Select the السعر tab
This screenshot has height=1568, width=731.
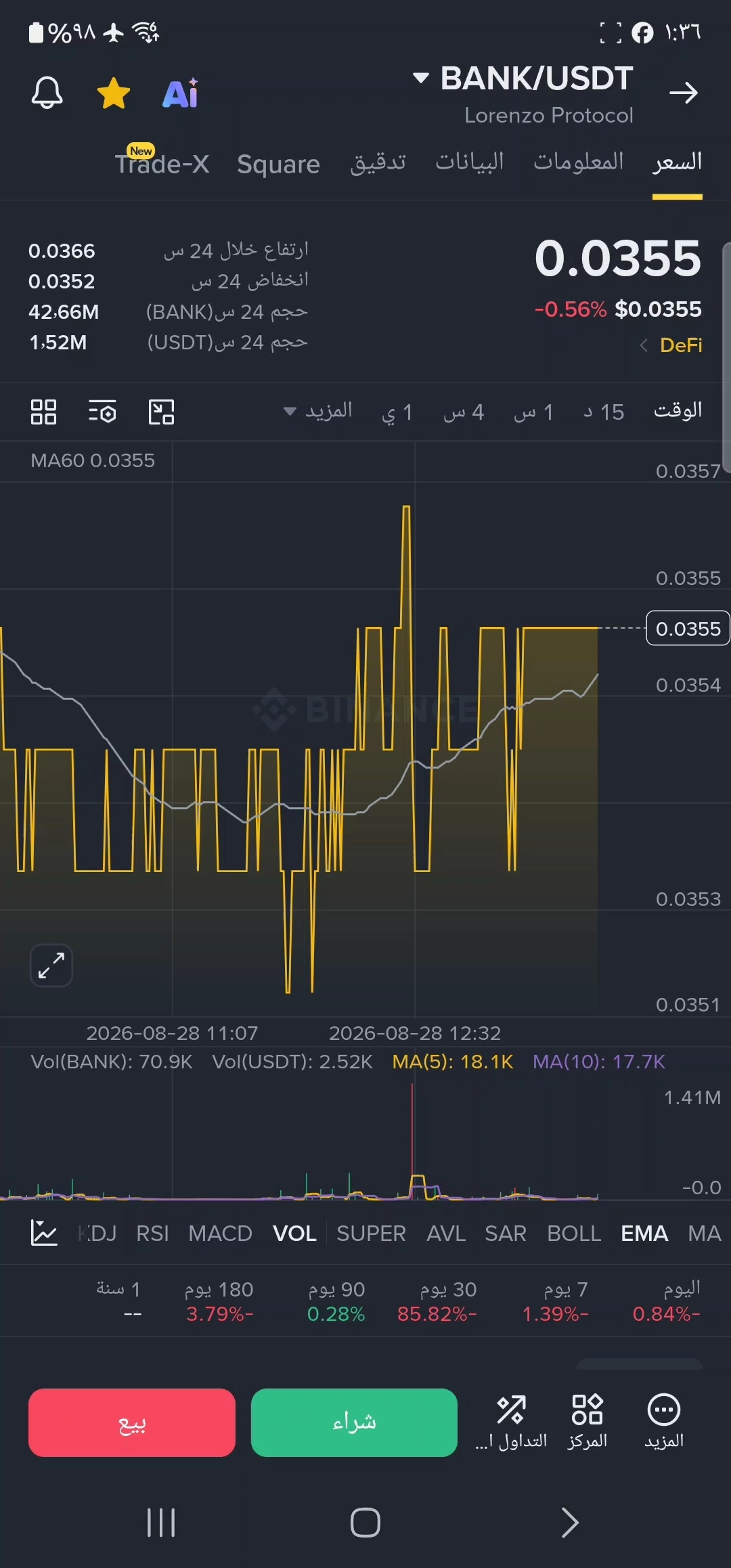tap(678, 162)
